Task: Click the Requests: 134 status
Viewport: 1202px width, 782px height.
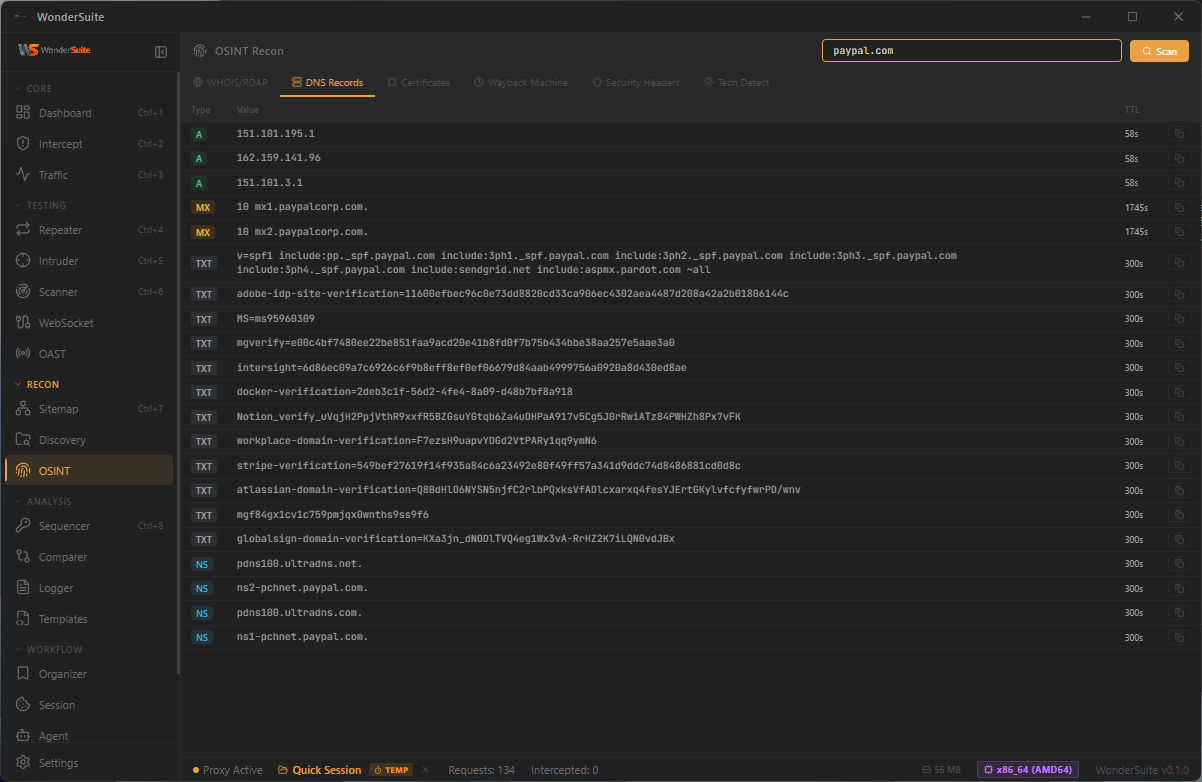Action: coord(481,770)
